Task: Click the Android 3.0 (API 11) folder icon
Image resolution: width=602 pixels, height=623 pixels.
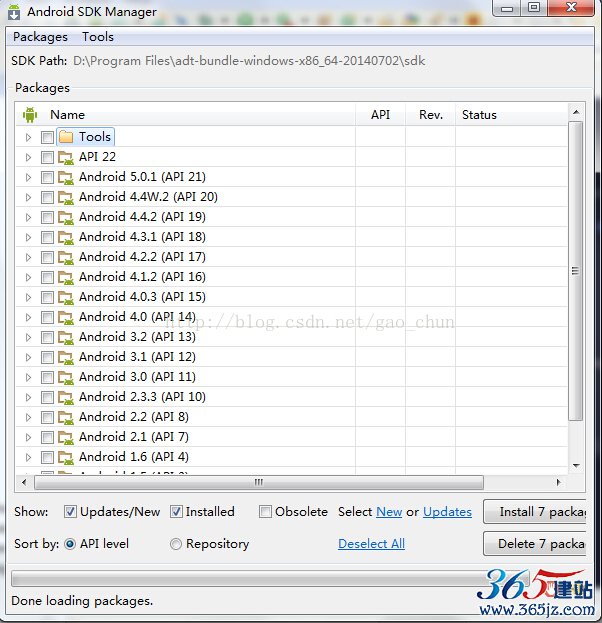Action: coord(66,377)
